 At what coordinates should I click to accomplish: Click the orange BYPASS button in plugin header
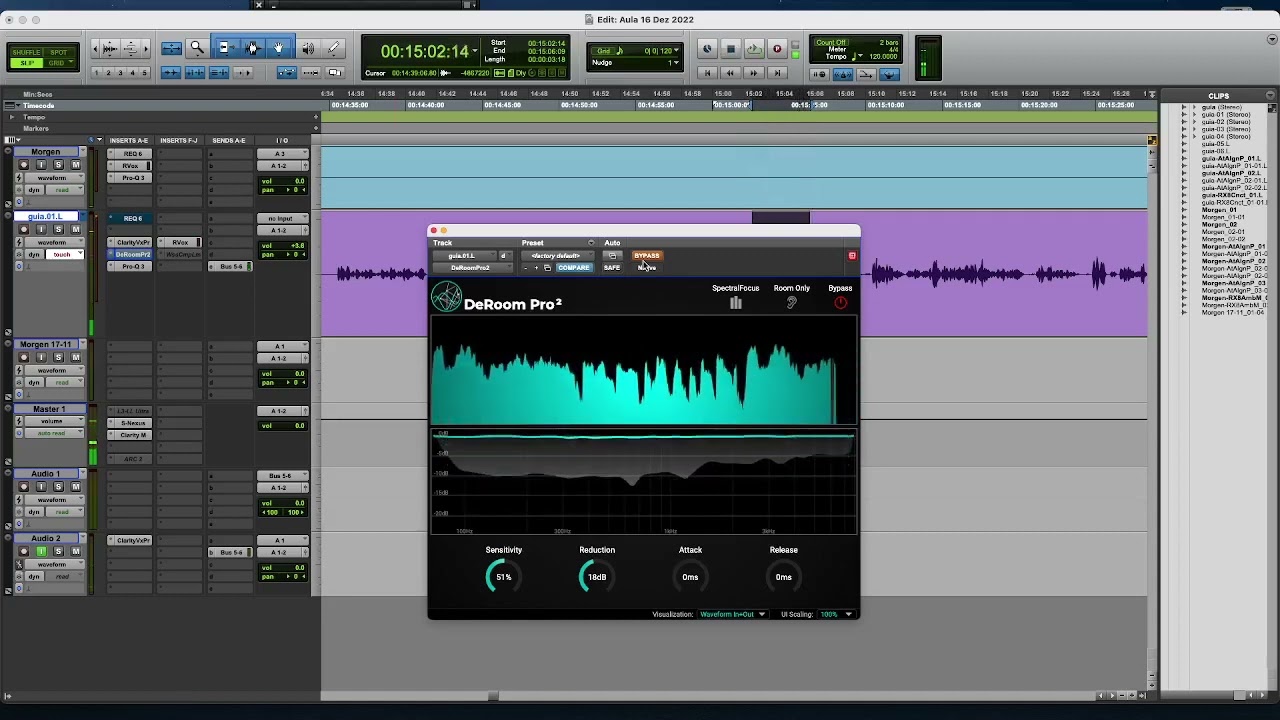click(647, 256)
